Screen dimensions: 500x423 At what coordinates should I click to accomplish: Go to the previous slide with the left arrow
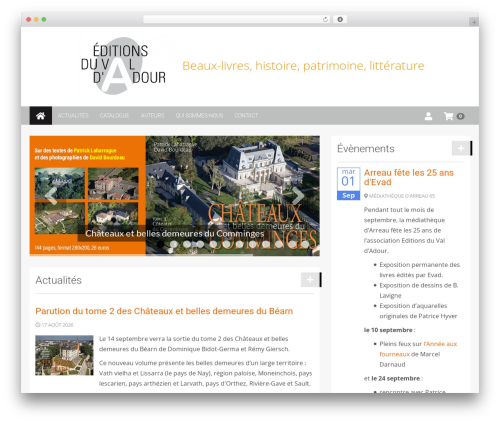tap(51, 196)
